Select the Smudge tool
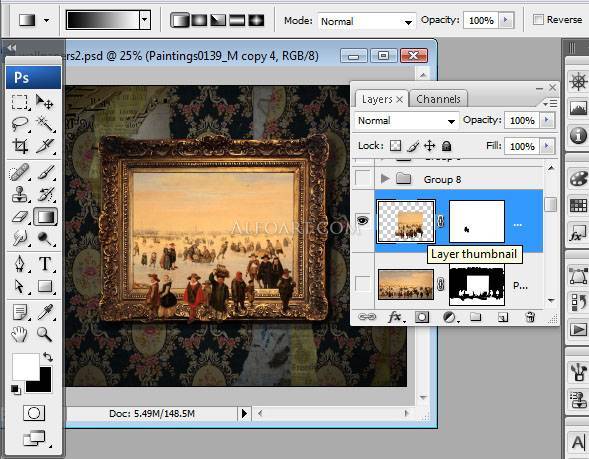Screen dimensions: 589x459 click(x=20, y=238)
